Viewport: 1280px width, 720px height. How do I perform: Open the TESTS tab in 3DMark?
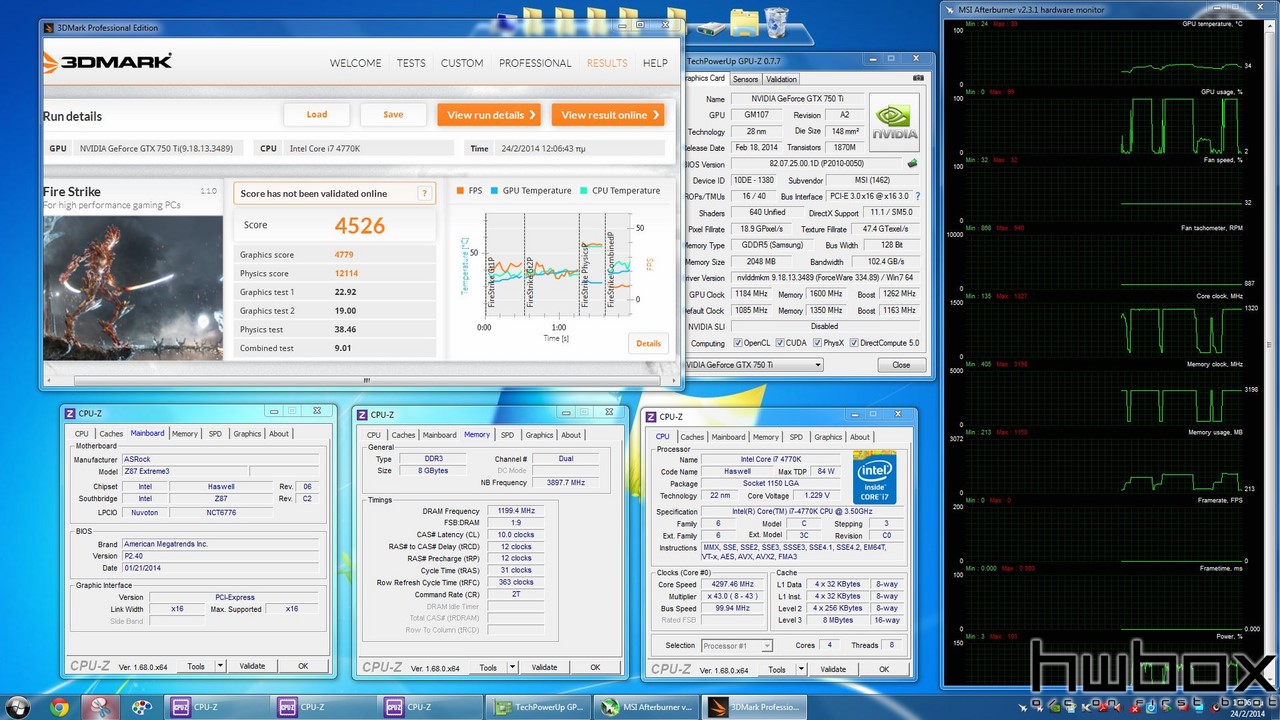click(x=411, y=63)
